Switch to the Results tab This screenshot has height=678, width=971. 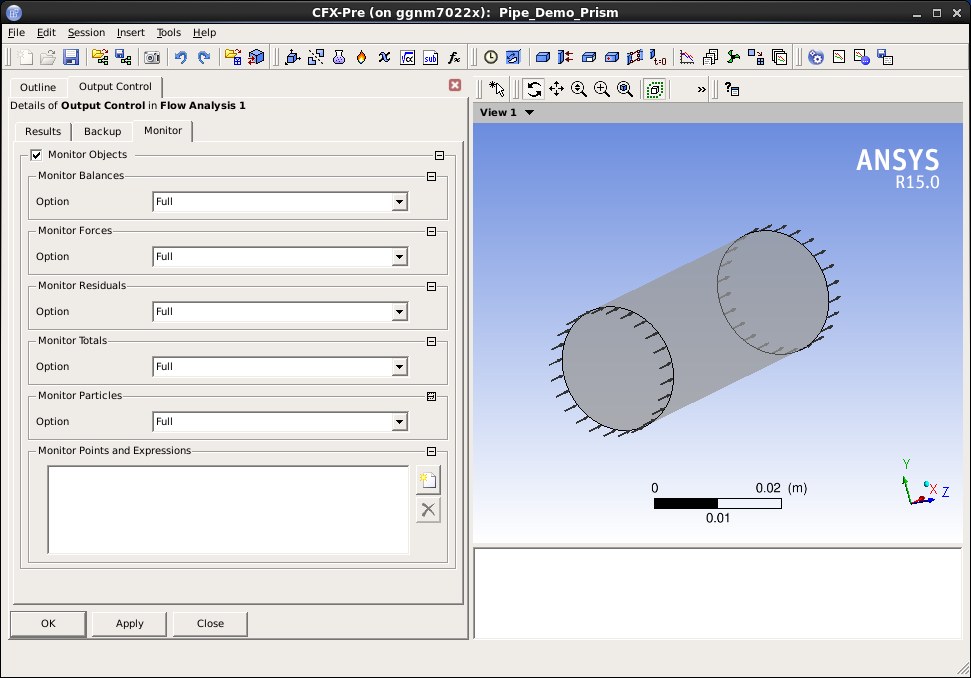[43, 131]
